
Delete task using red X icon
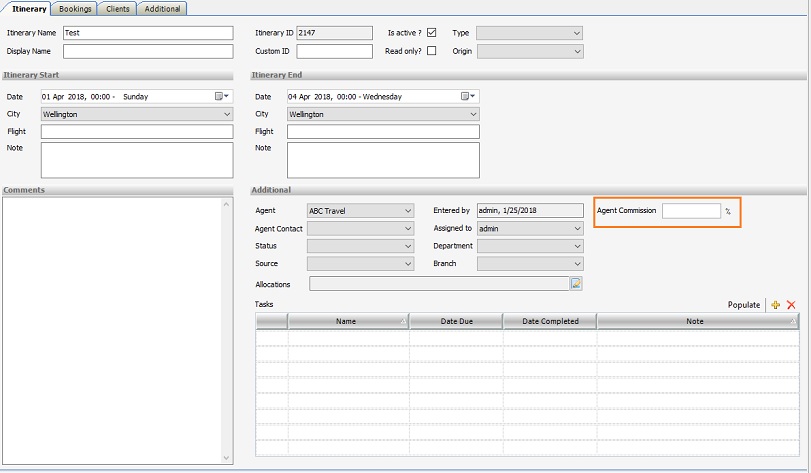pyautogui.click(x=791, y=305)
